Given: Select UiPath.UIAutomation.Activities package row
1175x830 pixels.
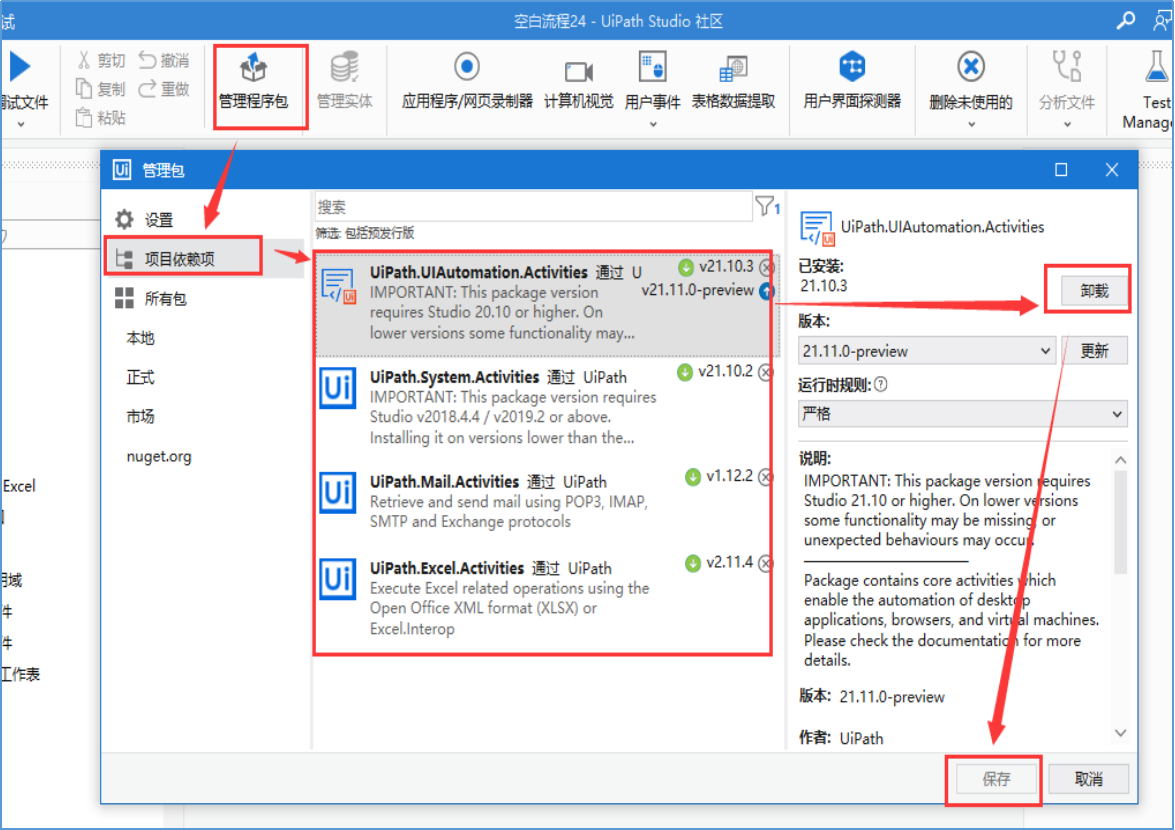Looking at the screenshot, I should click(546, 304).
